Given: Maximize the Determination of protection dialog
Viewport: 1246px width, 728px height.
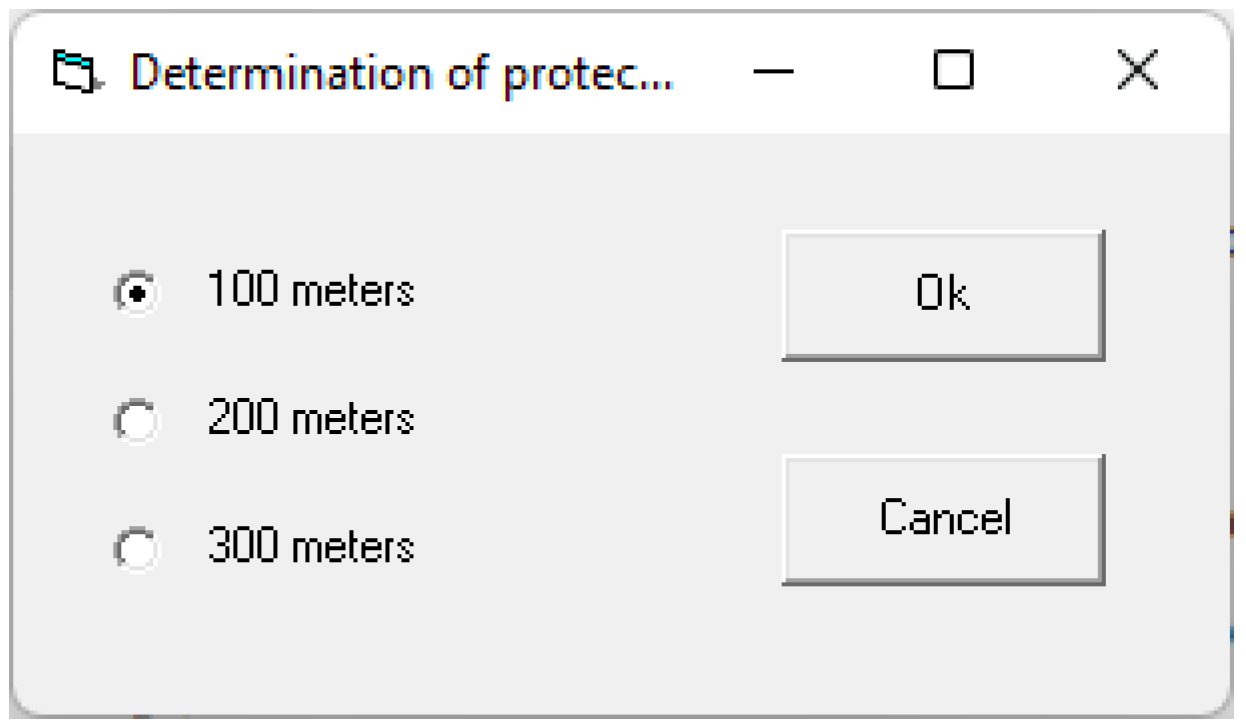Looking at the screenshot, I should [953, 74].
